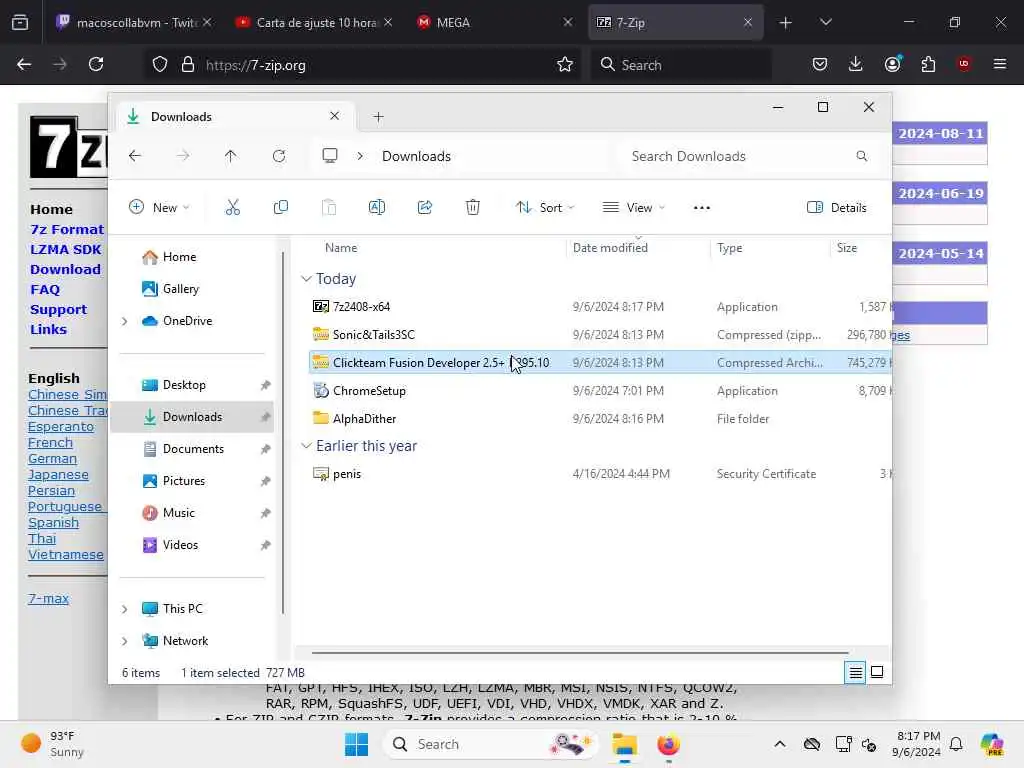Screen dimensions: 1024x768
Task: Switch to macoscollabvm Twitch tab
Action: pyautogui.click(x=134, y=23)
